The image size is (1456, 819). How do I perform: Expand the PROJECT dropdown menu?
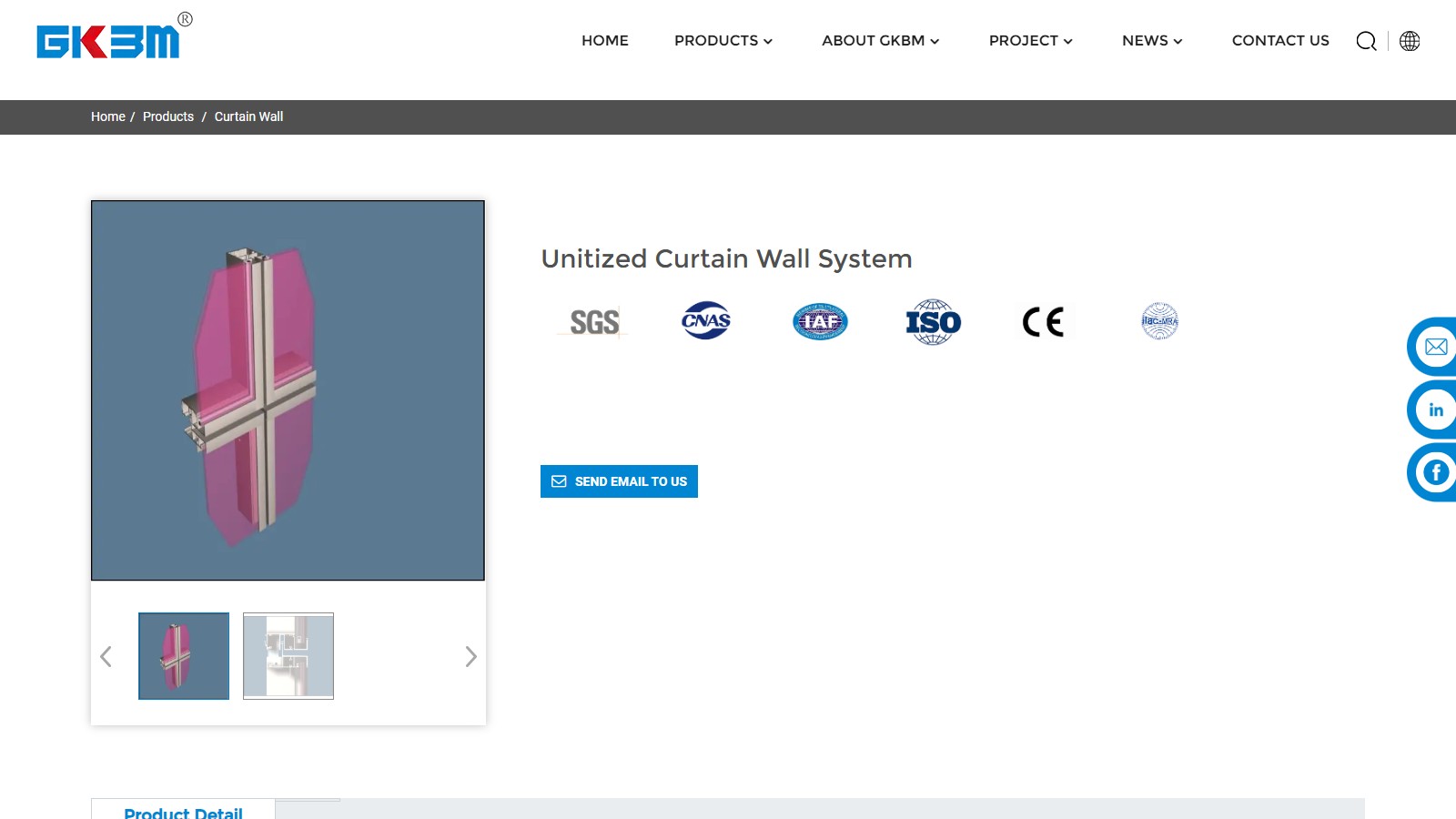(x=1031, y=41)
